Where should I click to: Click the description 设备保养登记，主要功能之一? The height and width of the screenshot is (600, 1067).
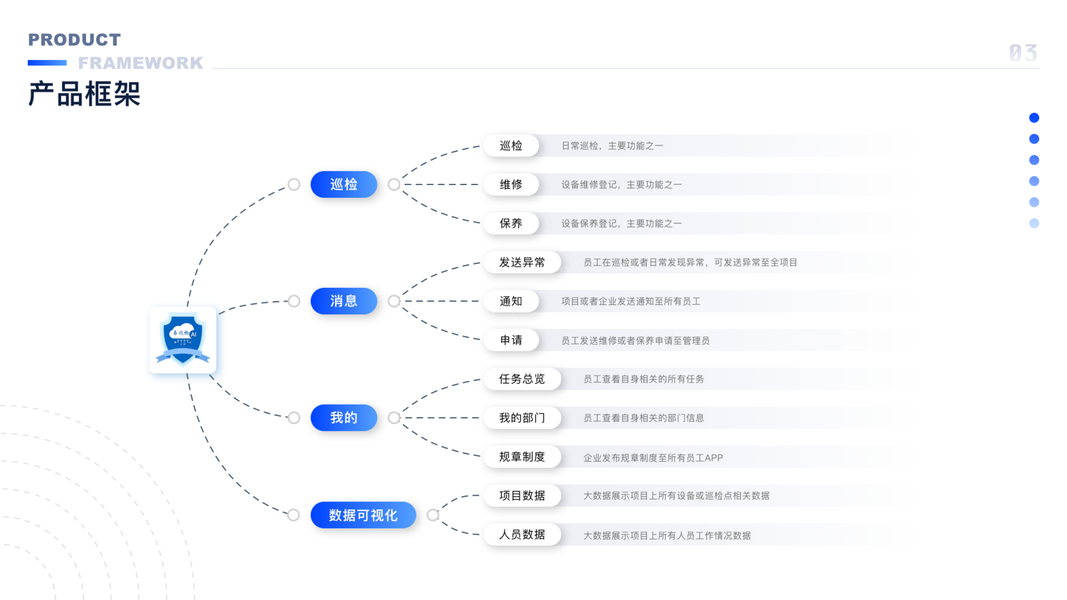[621, 223]
